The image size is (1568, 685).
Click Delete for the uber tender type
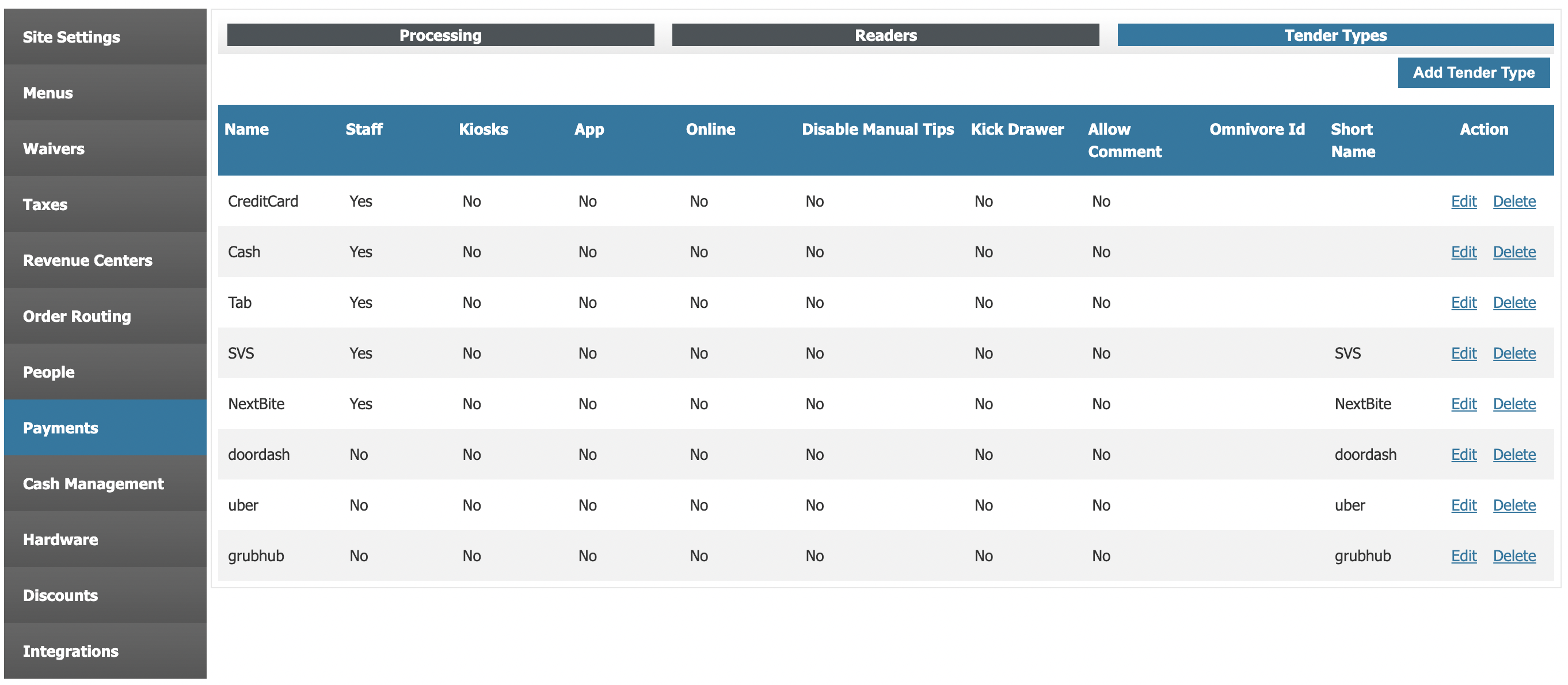tap(1515, 504)
